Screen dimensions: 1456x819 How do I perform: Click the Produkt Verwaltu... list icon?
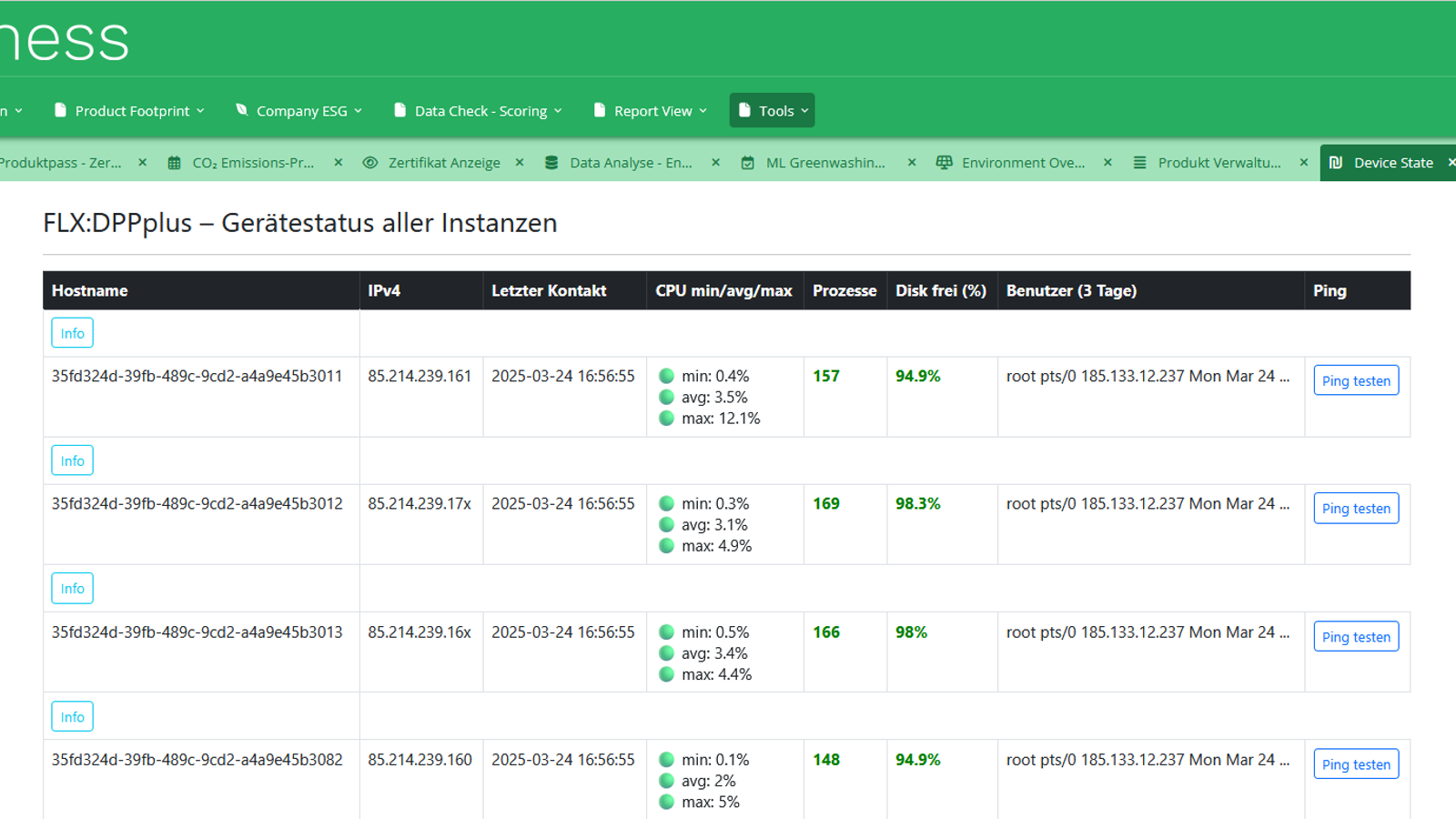[1139, 163]
